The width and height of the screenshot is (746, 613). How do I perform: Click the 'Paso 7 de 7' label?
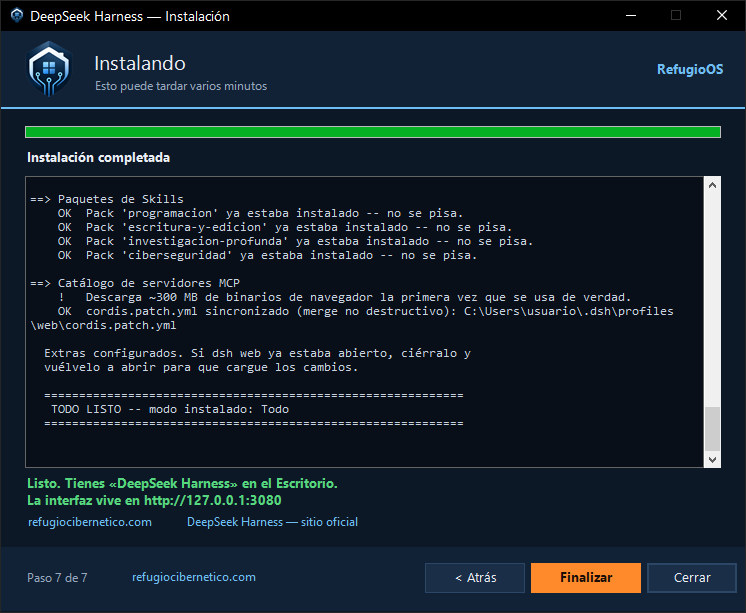(57, 578)
